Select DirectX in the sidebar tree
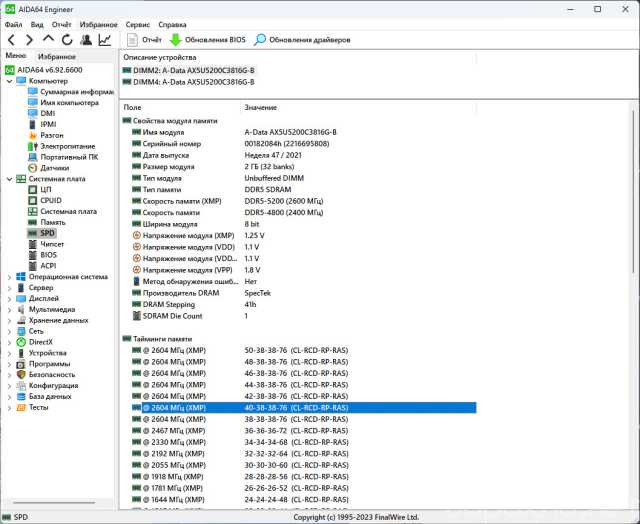 [x=42, y=342]
